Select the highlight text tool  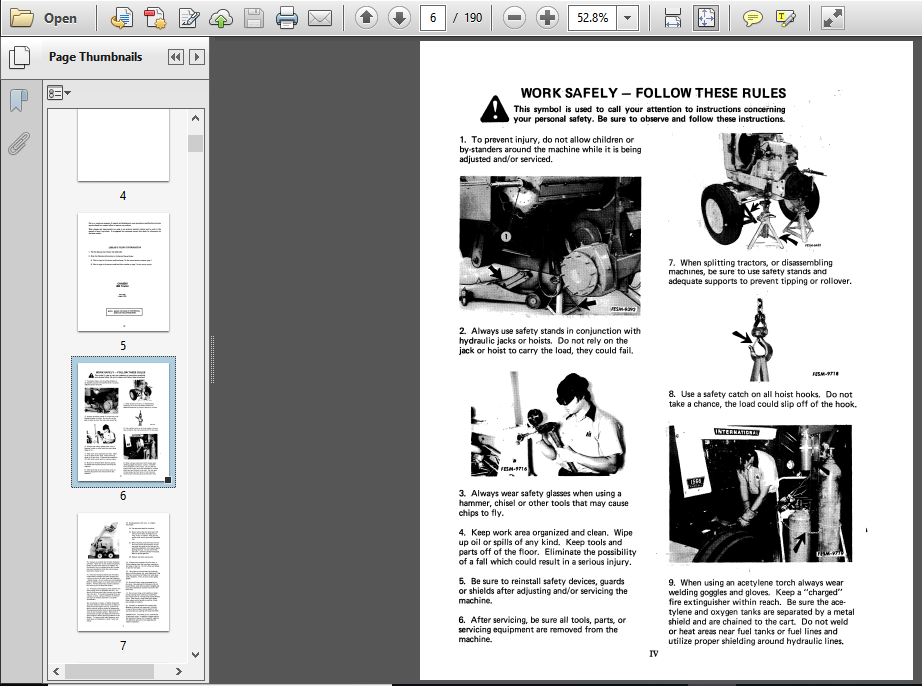click(x=786, y=18)
